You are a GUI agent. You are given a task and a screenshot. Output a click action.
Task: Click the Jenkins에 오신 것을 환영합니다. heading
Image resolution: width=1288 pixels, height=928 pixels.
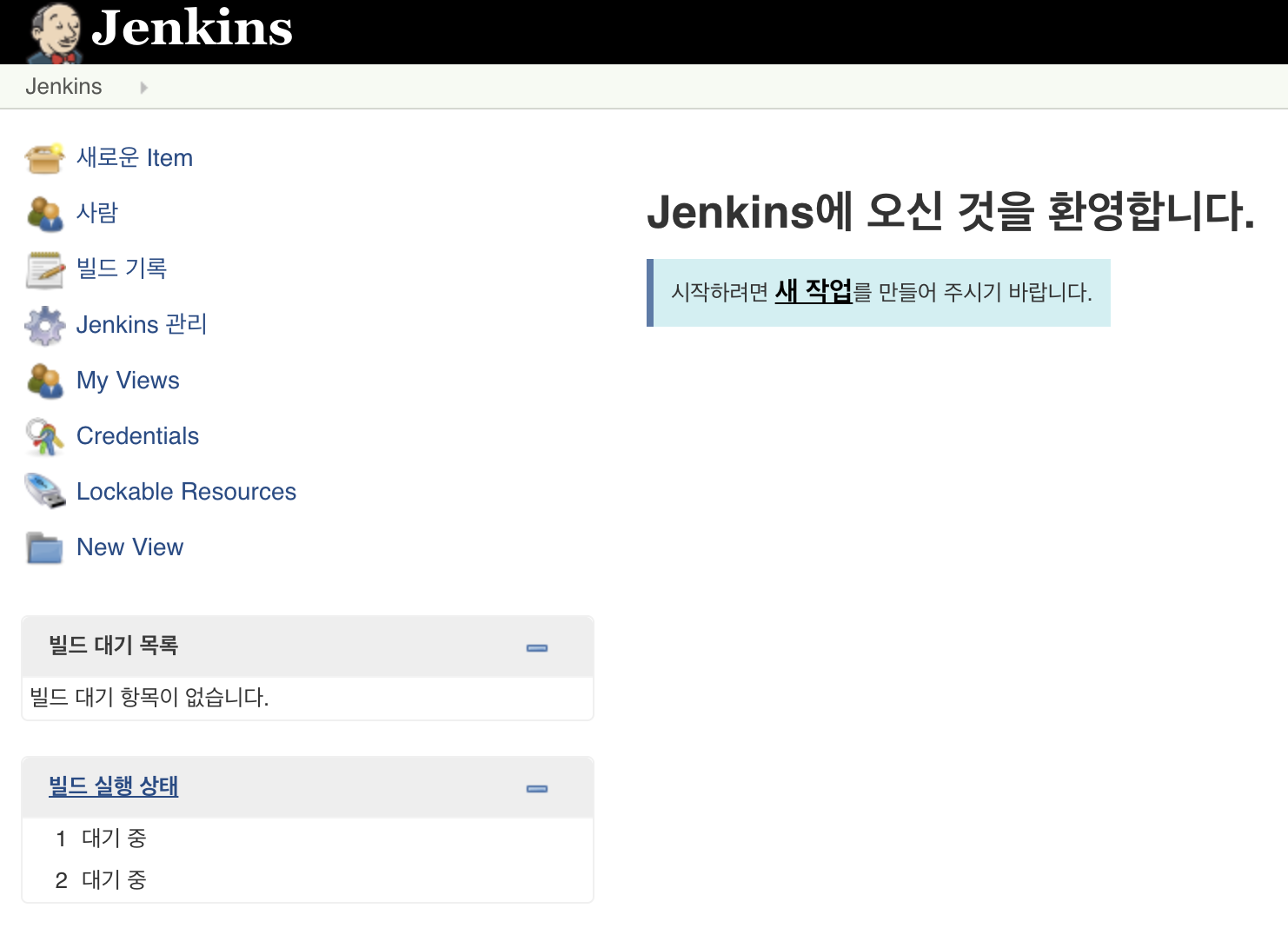tap(952, 212)
